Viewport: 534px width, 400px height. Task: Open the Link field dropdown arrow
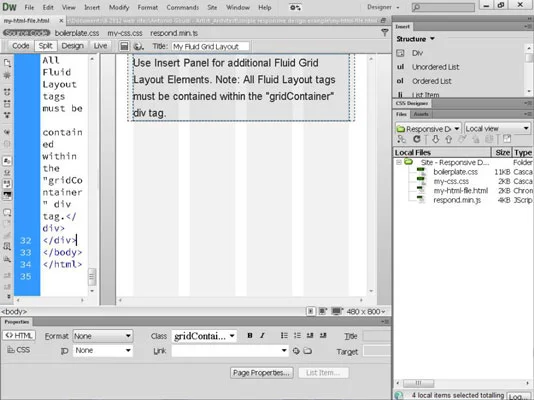coord(283,351)
